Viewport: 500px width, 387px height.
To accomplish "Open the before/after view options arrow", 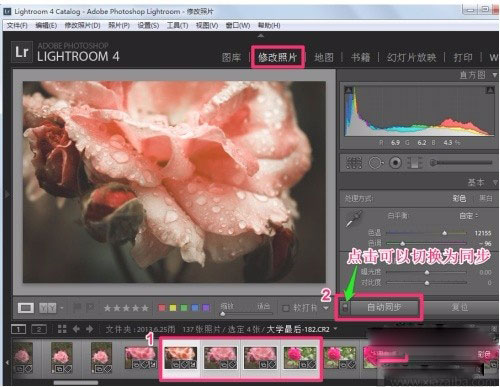I will [x=62, y=308].
